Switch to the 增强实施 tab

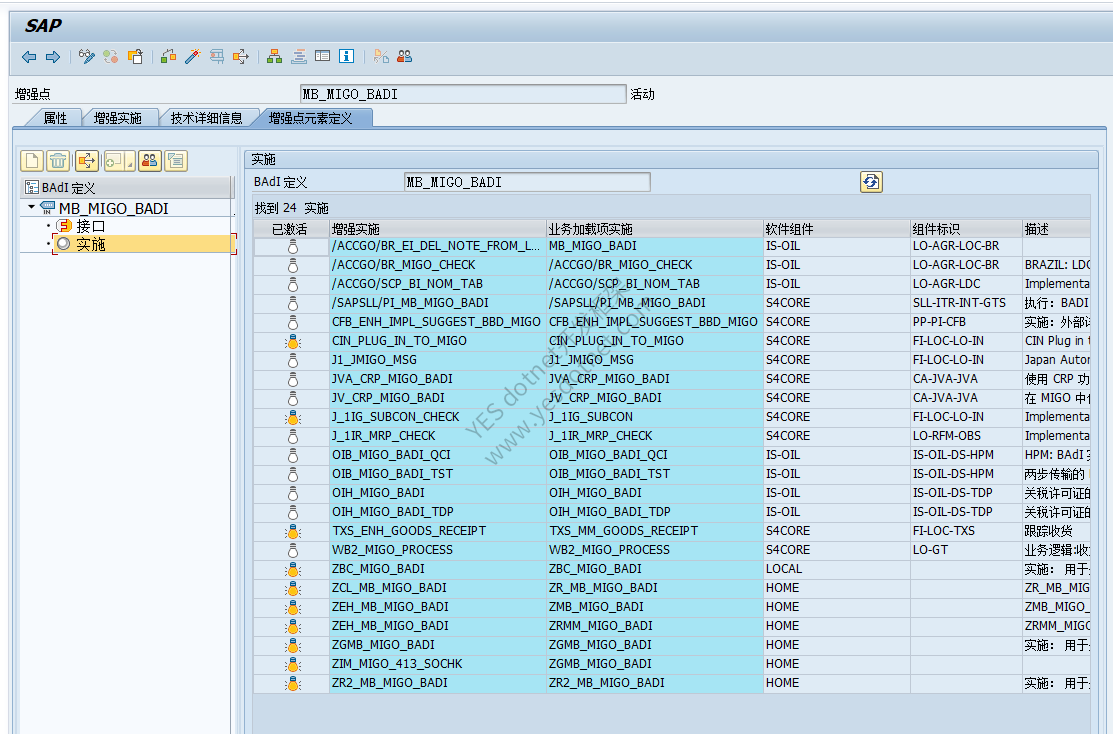coord(118,118)
